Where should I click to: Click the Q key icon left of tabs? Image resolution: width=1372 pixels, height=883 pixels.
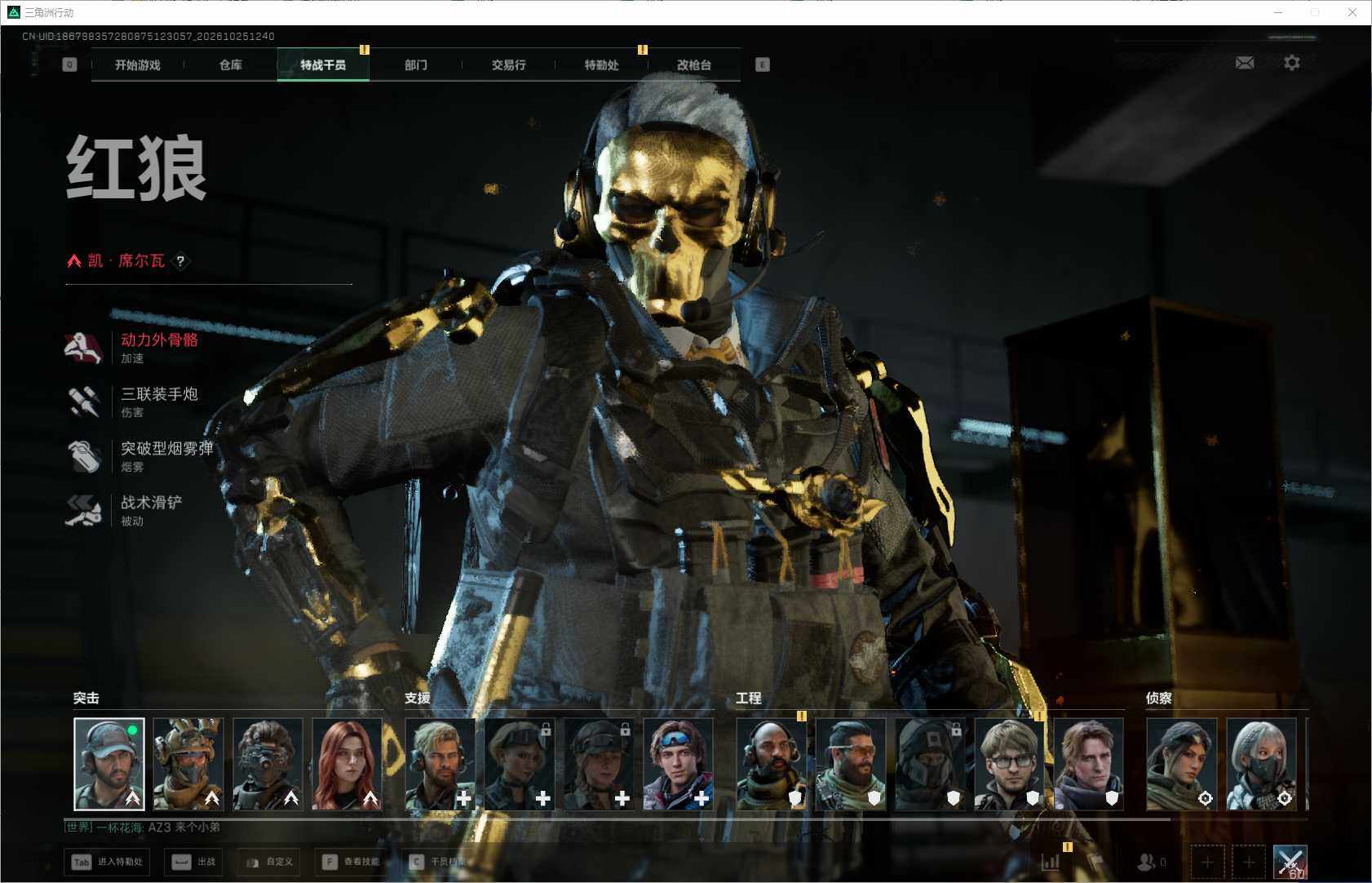69,64
